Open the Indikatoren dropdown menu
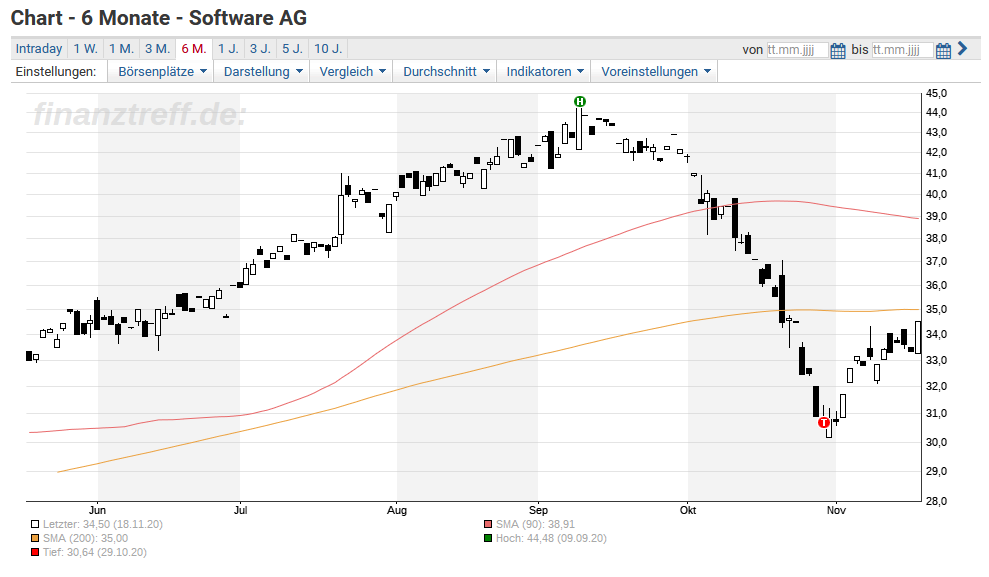The image size is (989, 577). [x=544, y=71]
